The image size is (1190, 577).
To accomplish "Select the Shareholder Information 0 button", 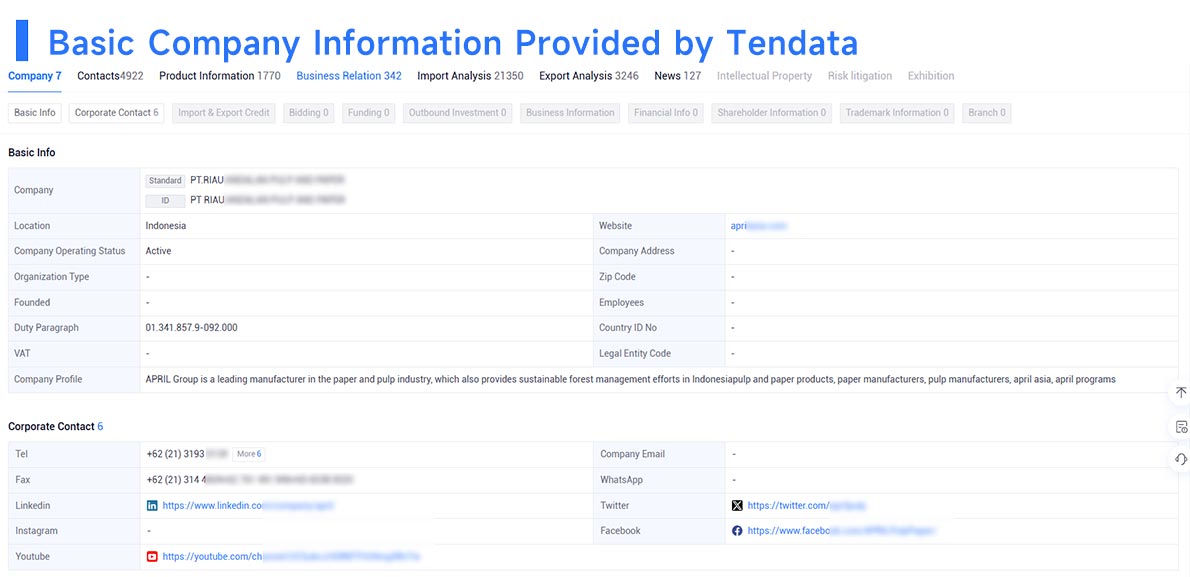I will coord(771,112).
